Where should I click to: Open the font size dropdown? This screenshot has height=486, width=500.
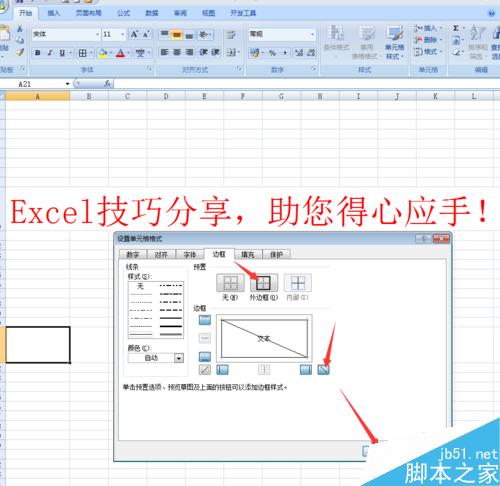coord(122,34)
